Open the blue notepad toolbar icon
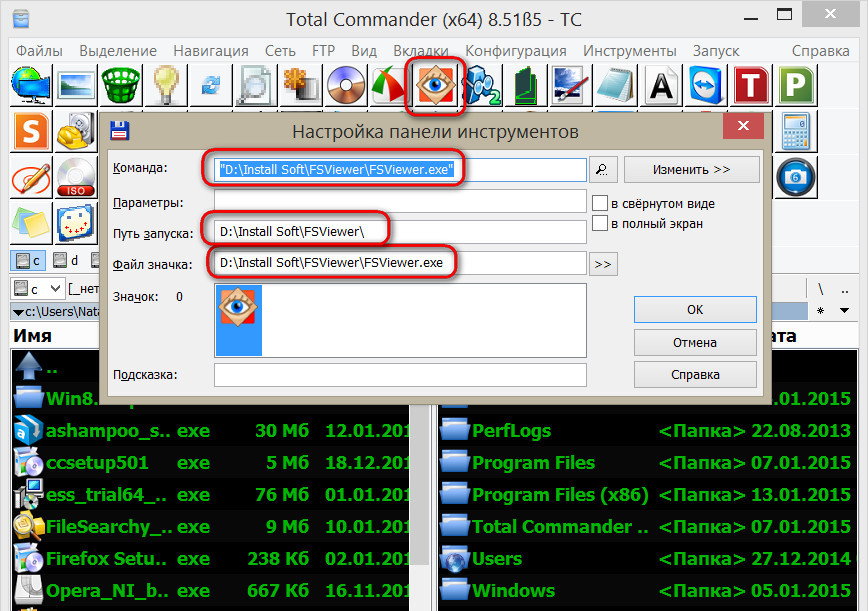This screenshot has width=868, height=611. pos(616,85)
